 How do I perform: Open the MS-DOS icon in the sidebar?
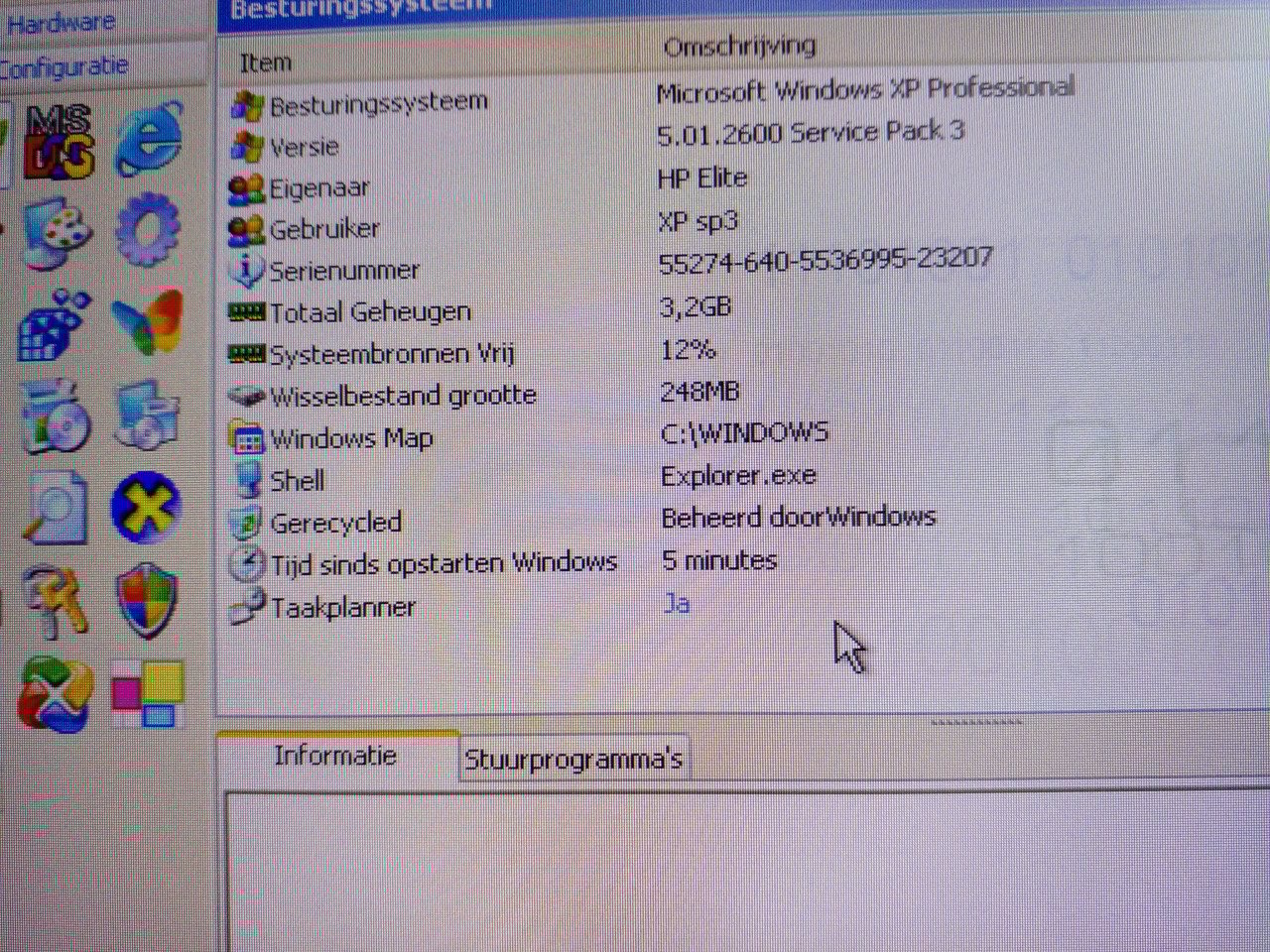(x=59, y=141)
